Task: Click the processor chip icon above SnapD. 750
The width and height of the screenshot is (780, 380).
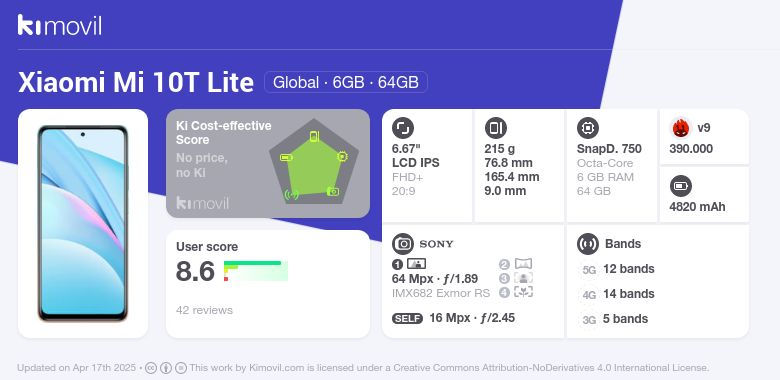Action: [x=588, y=128]
